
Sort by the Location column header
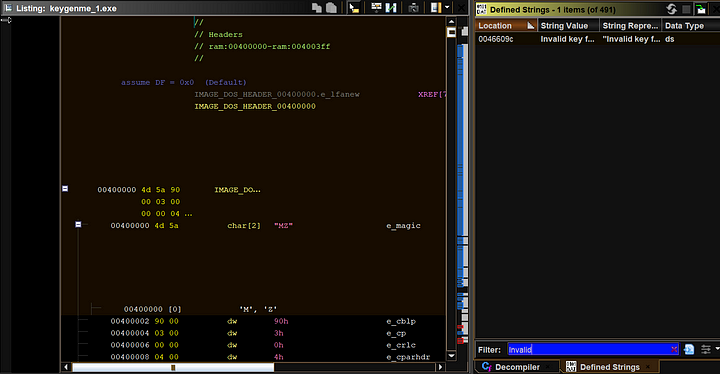click(x=506, y=26)
